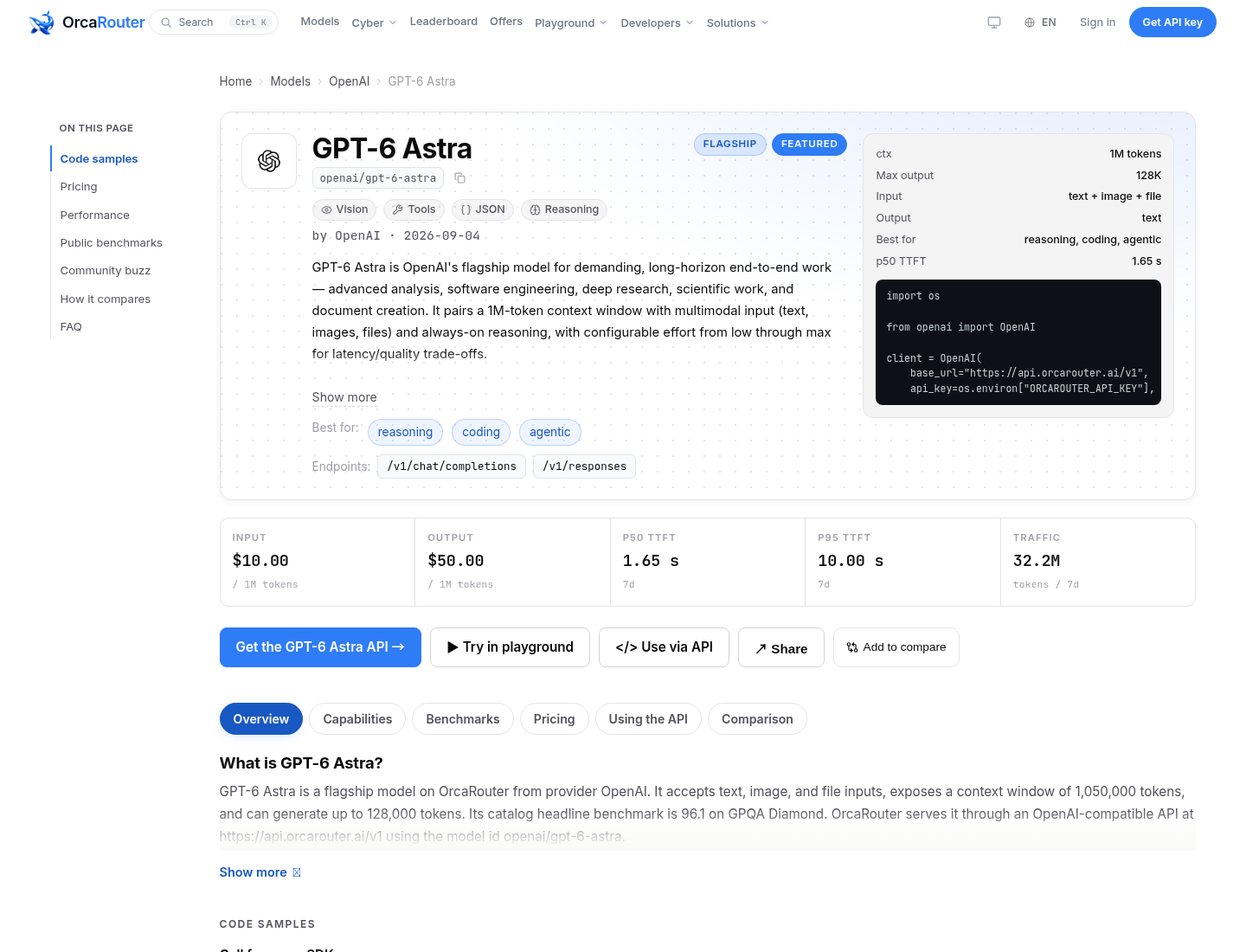This screenshot has width=1246, height=952.
Task: Click the OrcaRouter whale logo
Action: pyautogui.click(x=42, y=23)
